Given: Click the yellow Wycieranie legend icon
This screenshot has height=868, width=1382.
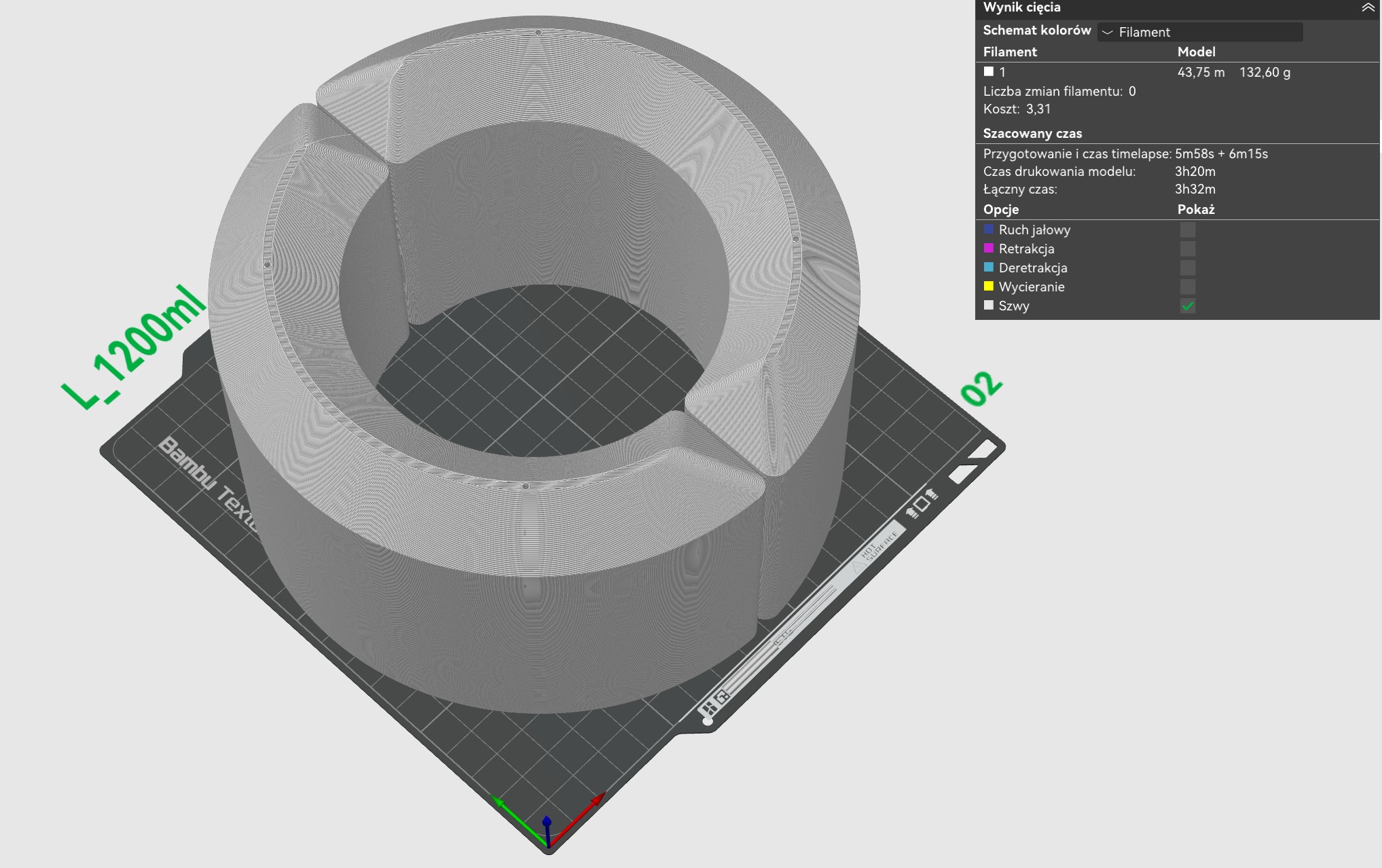Looking at the screenshot, I should pos(989,287).
